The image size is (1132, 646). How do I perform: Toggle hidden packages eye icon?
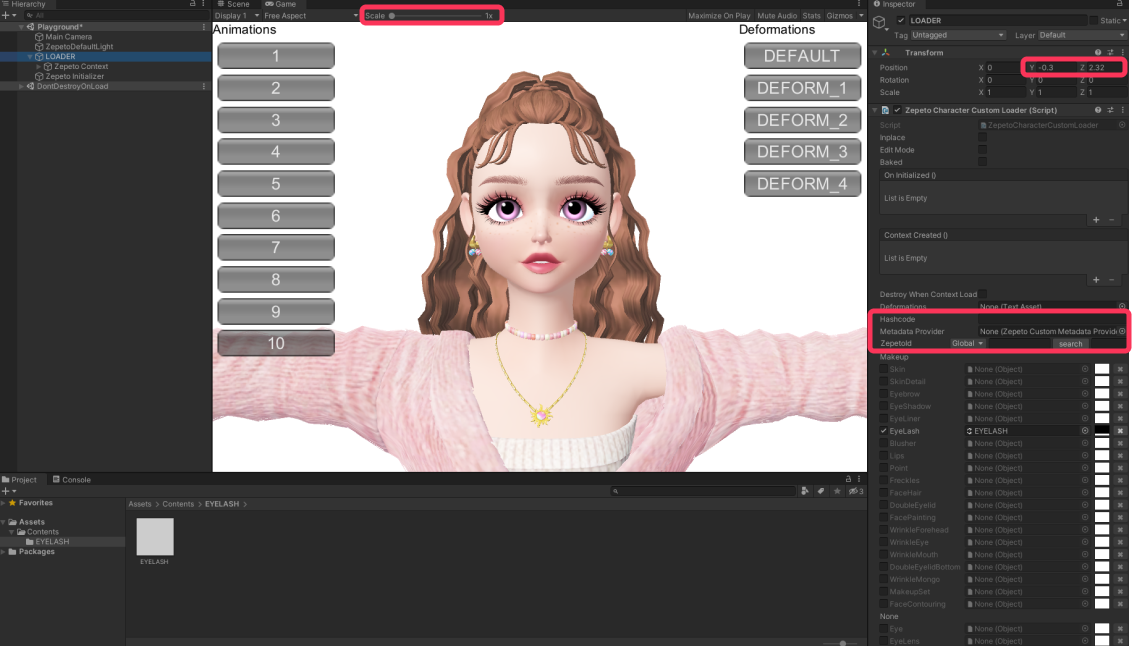pos(855,491)
